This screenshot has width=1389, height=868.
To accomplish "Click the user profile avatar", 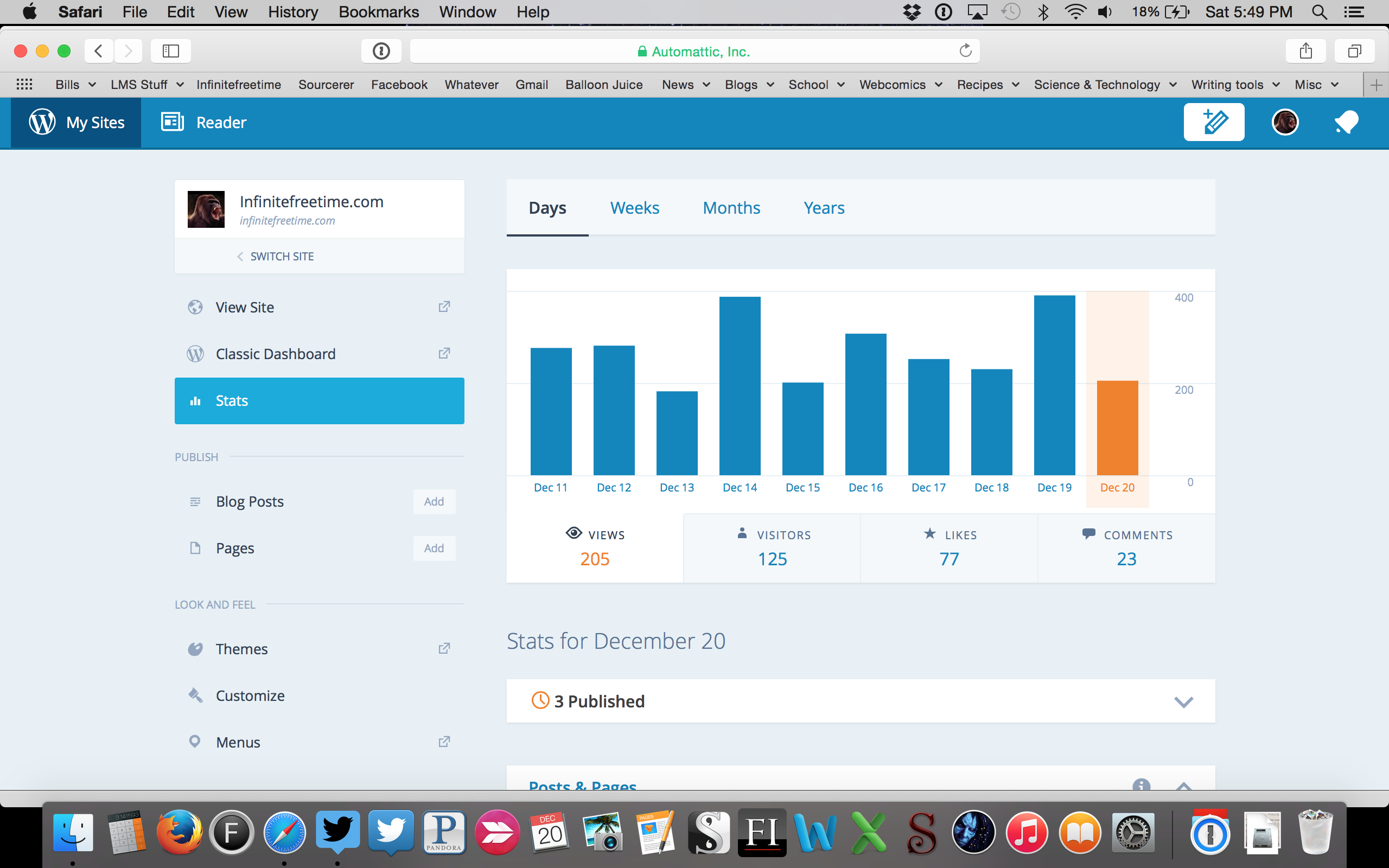I will (1284, 122).
